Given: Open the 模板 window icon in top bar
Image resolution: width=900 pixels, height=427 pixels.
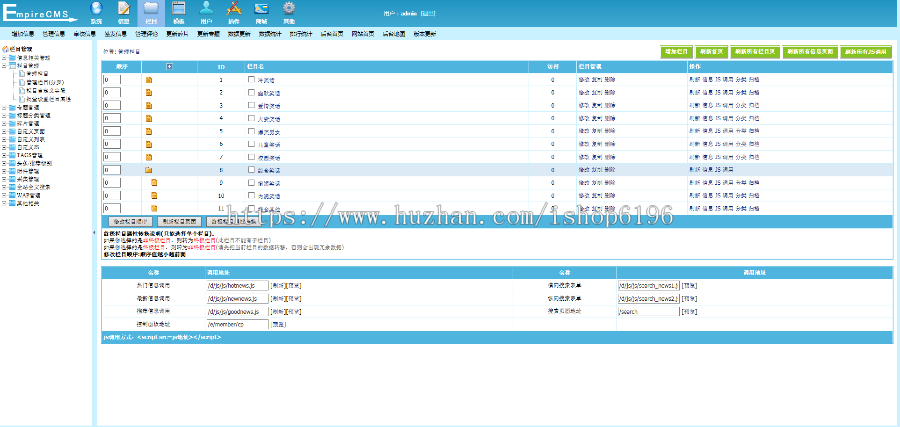Looking at the screenshot, I should [x=179, y=9].
